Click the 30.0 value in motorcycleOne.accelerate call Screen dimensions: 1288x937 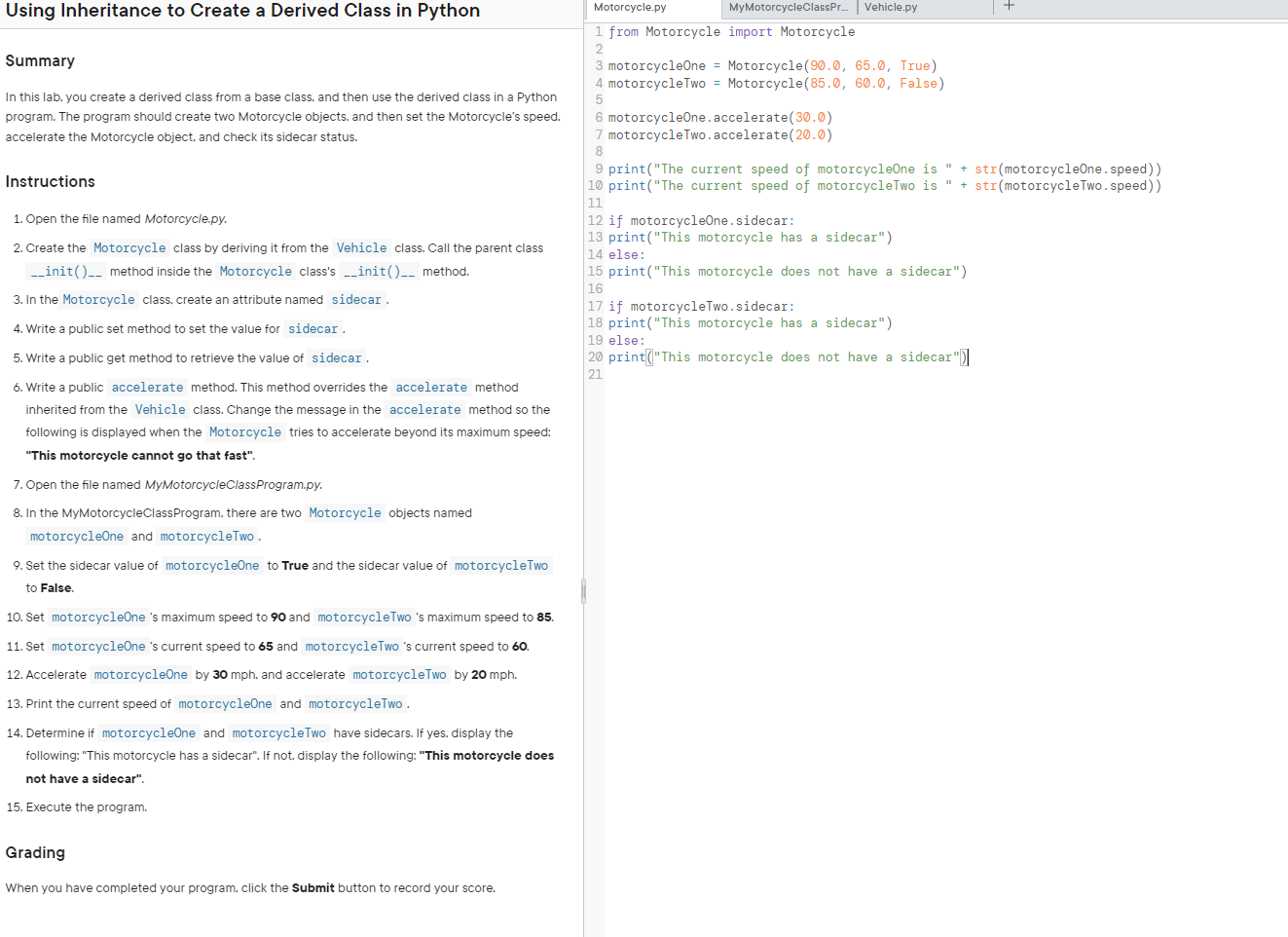[810, 118]
